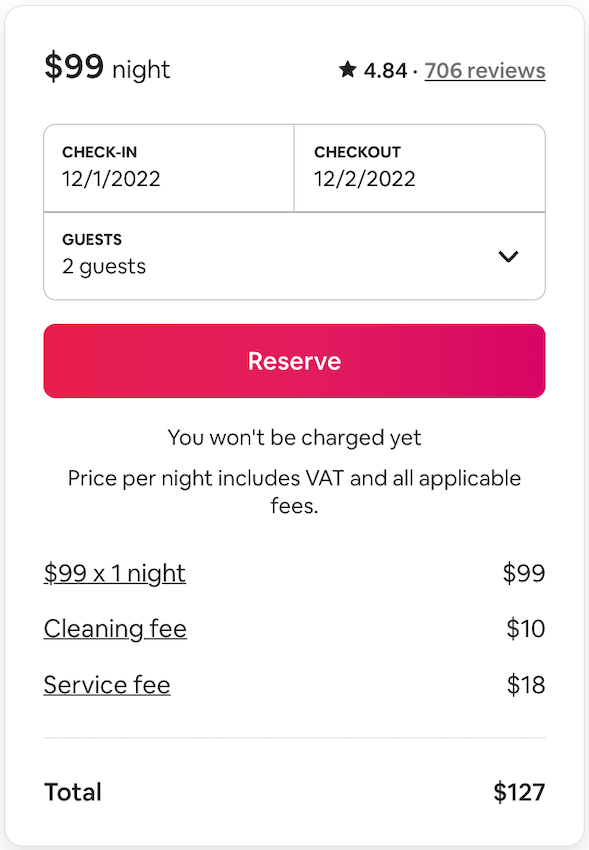Open the Cleaning fee details link
The image size is (589, 850).
(115, 629)
